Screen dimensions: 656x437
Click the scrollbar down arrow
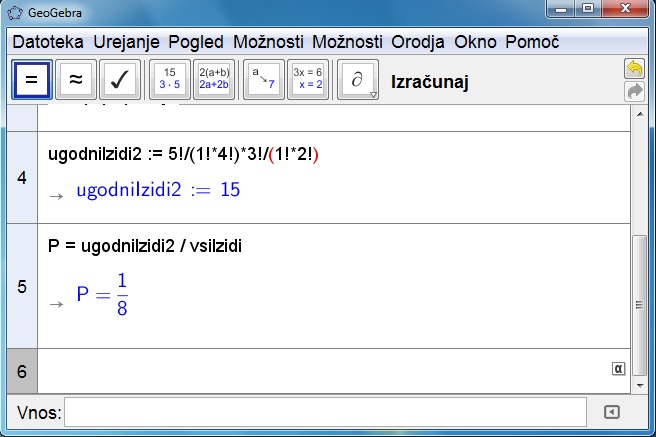click(x=640, y=386)
